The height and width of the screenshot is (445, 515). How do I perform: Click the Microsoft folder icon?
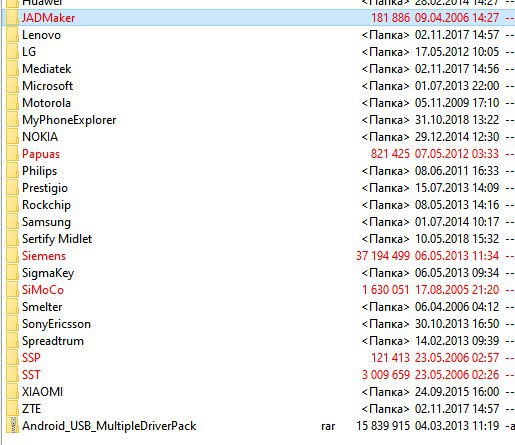[12, 86]
